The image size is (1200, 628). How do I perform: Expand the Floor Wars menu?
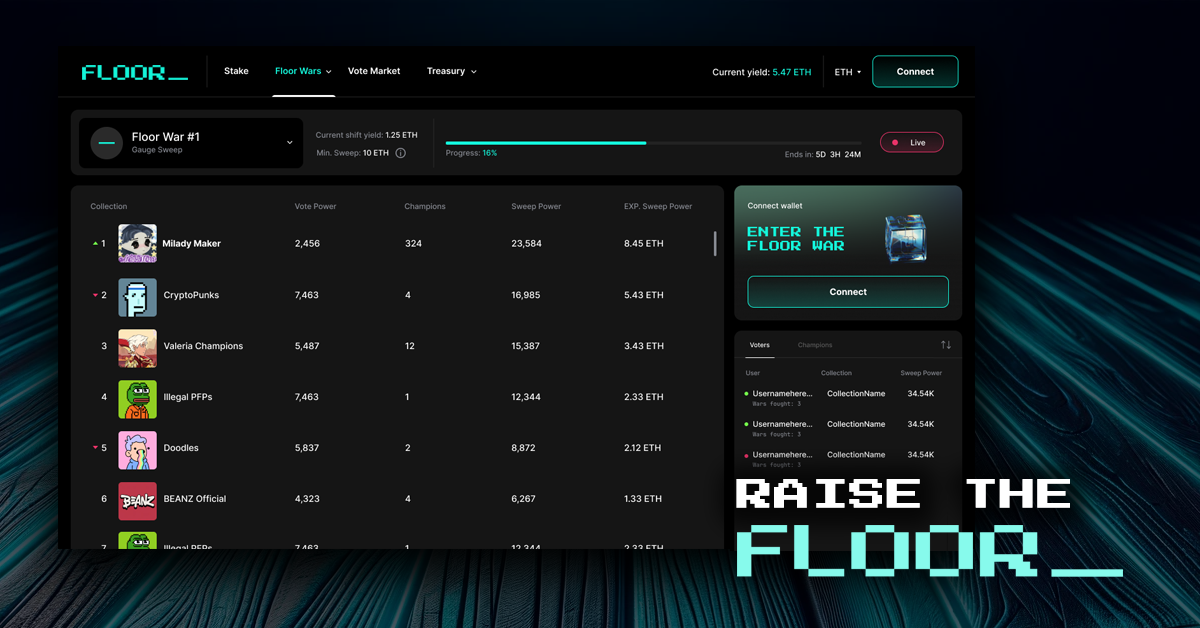(x=303, y=72)
